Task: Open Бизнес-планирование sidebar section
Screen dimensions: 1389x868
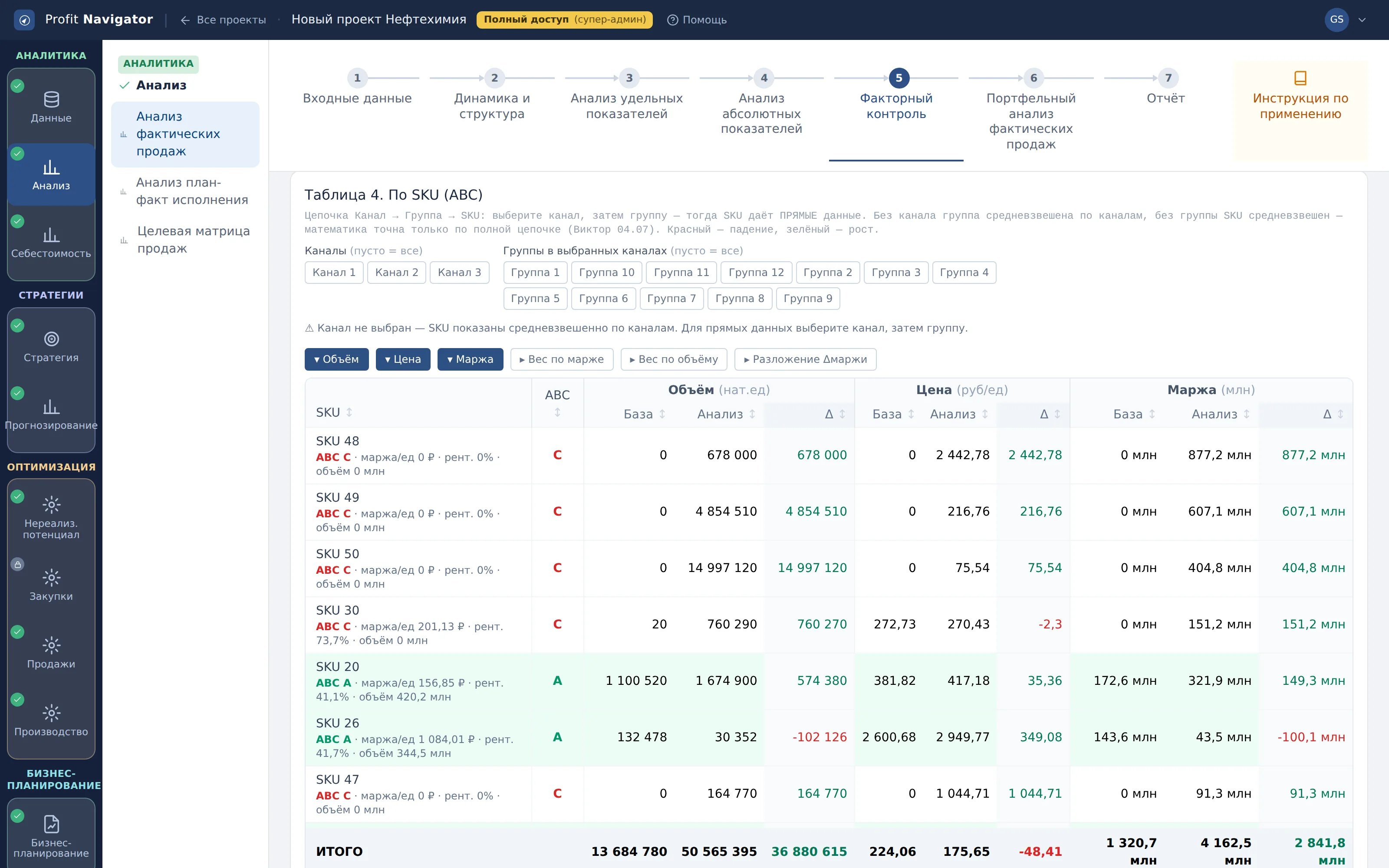Action: 51,836
